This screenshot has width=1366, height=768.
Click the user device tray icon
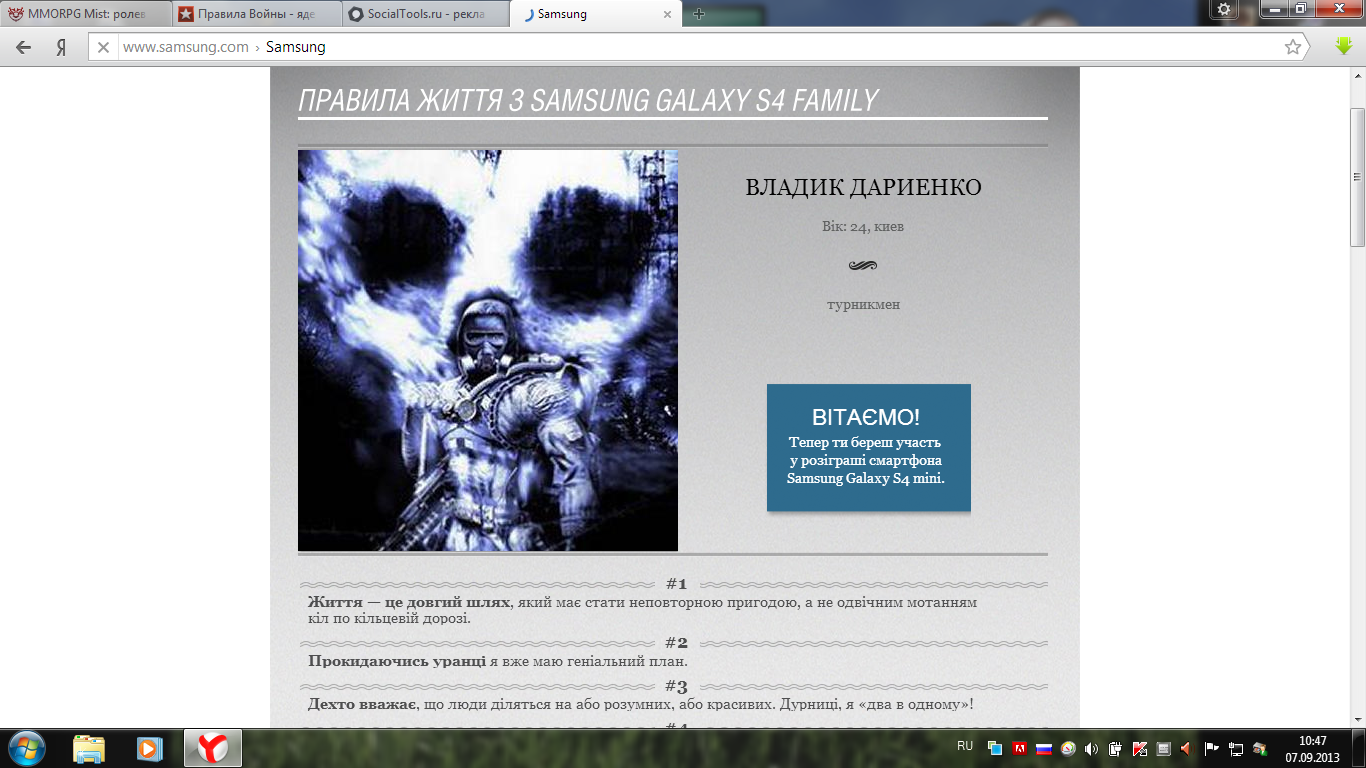tap(1260, 748)
